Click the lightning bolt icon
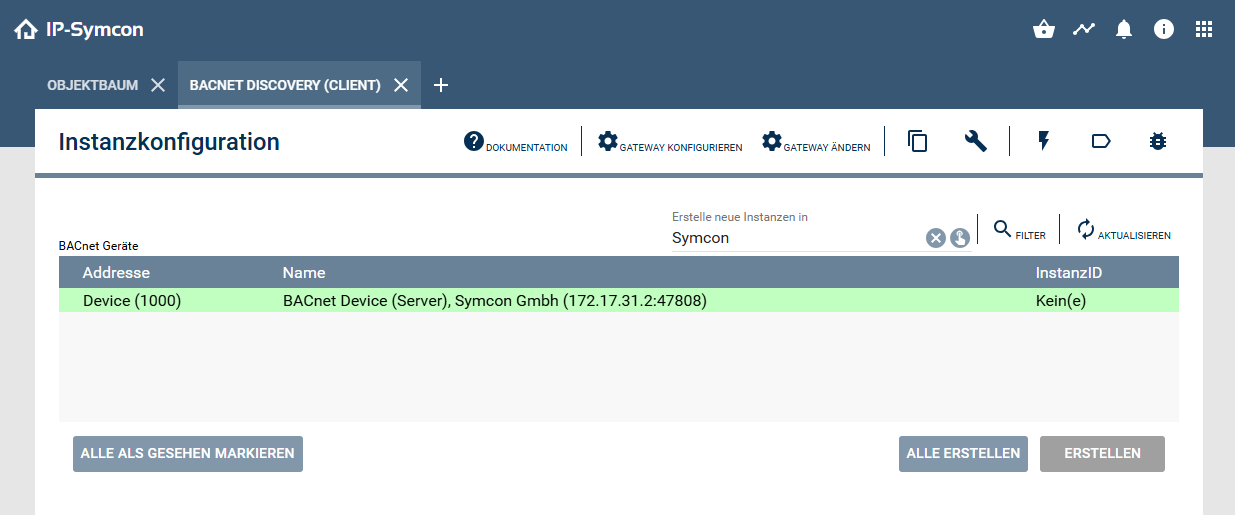The image size is (1235, 515). tap(1044, 142)
